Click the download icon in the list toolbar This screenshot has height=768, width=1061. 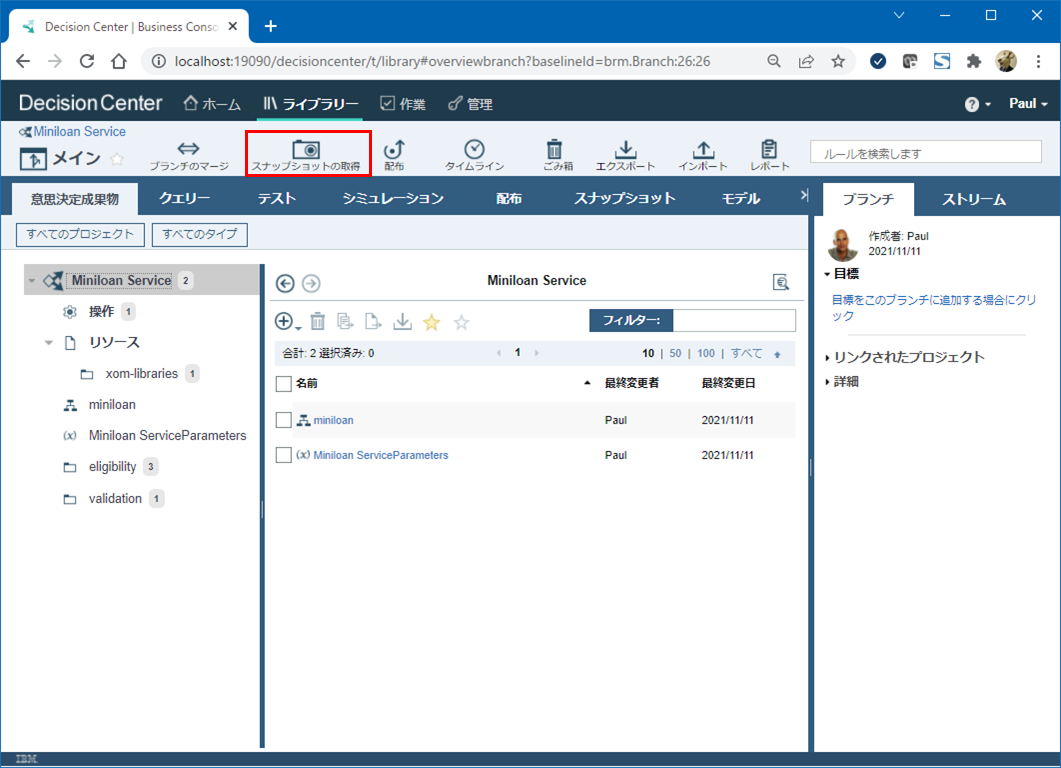[x=402, y=321]
